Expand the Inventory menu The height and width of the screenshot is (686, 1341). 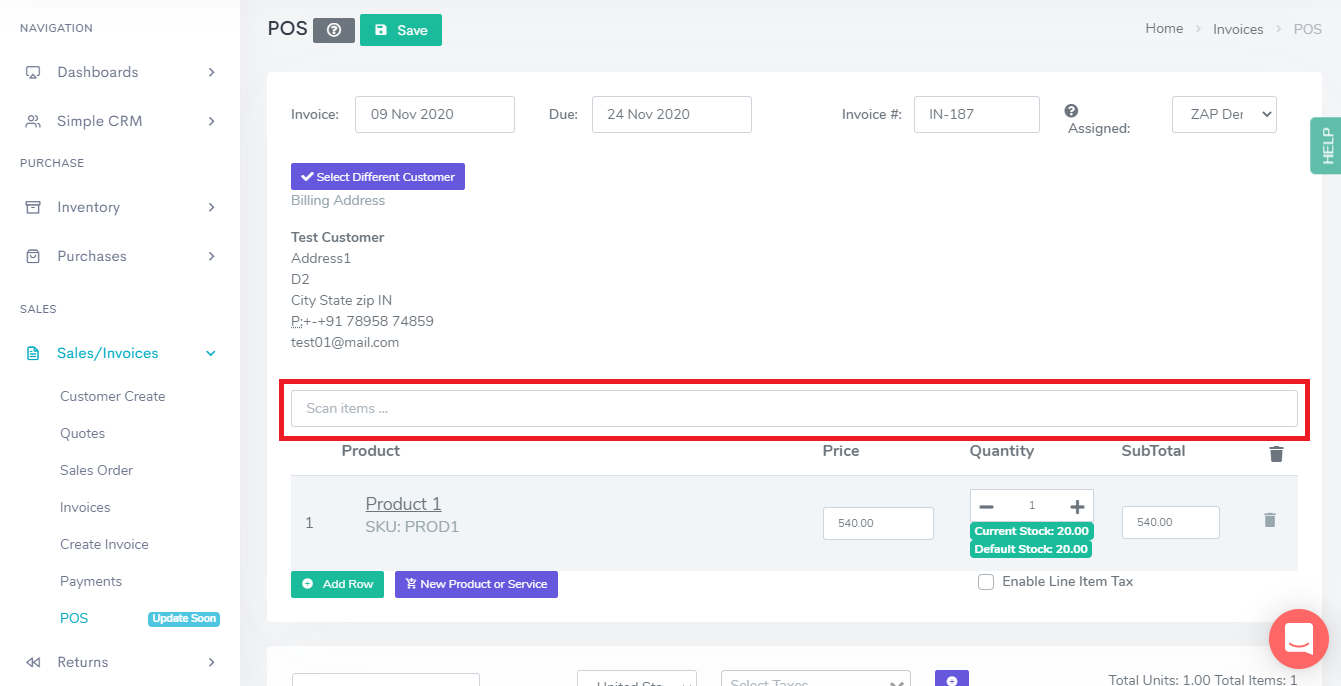click(x=120, y=207)
